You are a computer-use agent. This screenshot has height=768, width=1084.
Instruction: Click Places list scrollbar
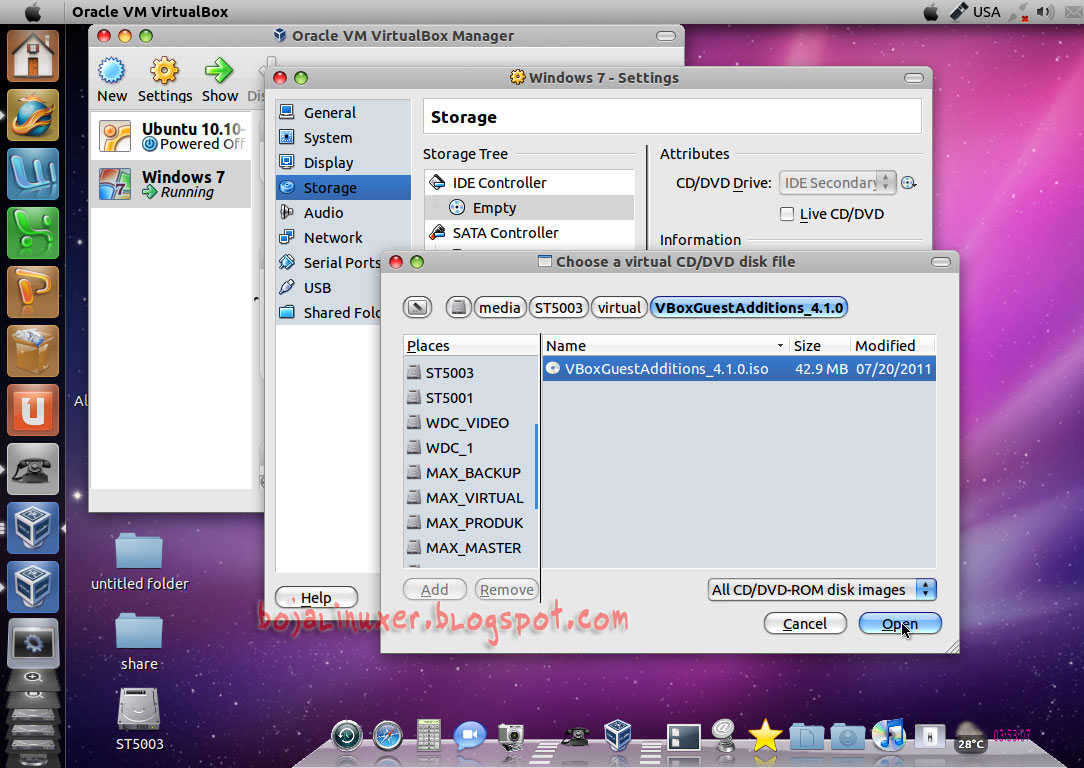coord(536,466)
